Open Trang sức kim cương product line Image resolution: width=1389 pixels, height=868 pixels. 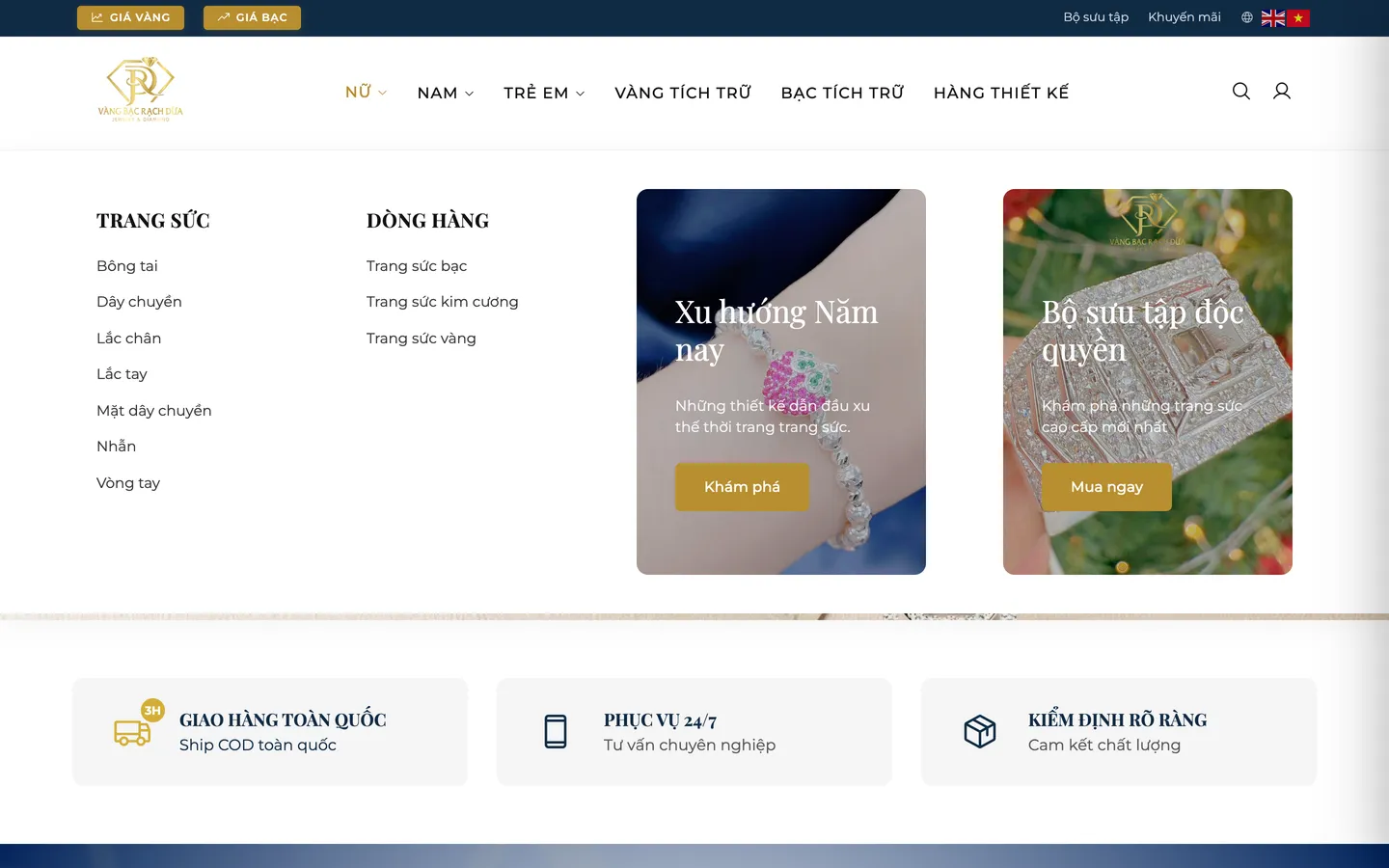coord(443,302)
